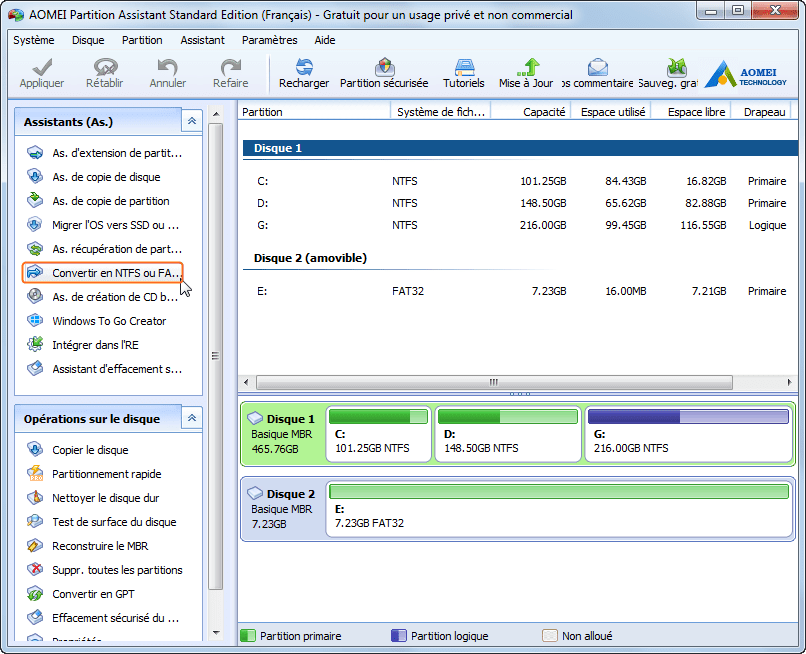Click Mise à Jour update icon

[x=527, y=67]
